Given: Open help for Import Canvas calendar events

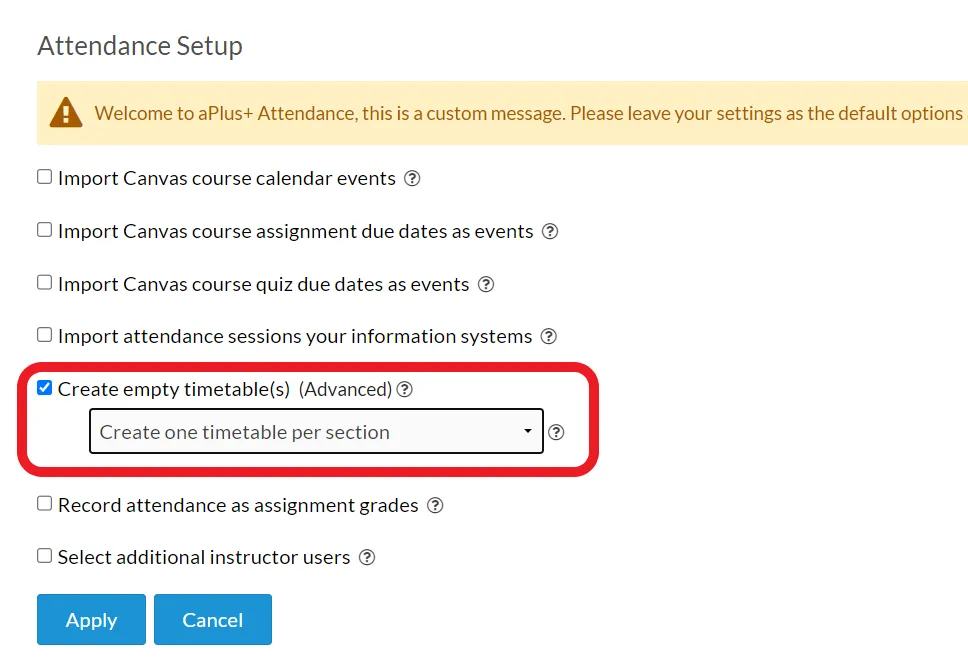Looking at the screenshot, I should click(412, 178).
